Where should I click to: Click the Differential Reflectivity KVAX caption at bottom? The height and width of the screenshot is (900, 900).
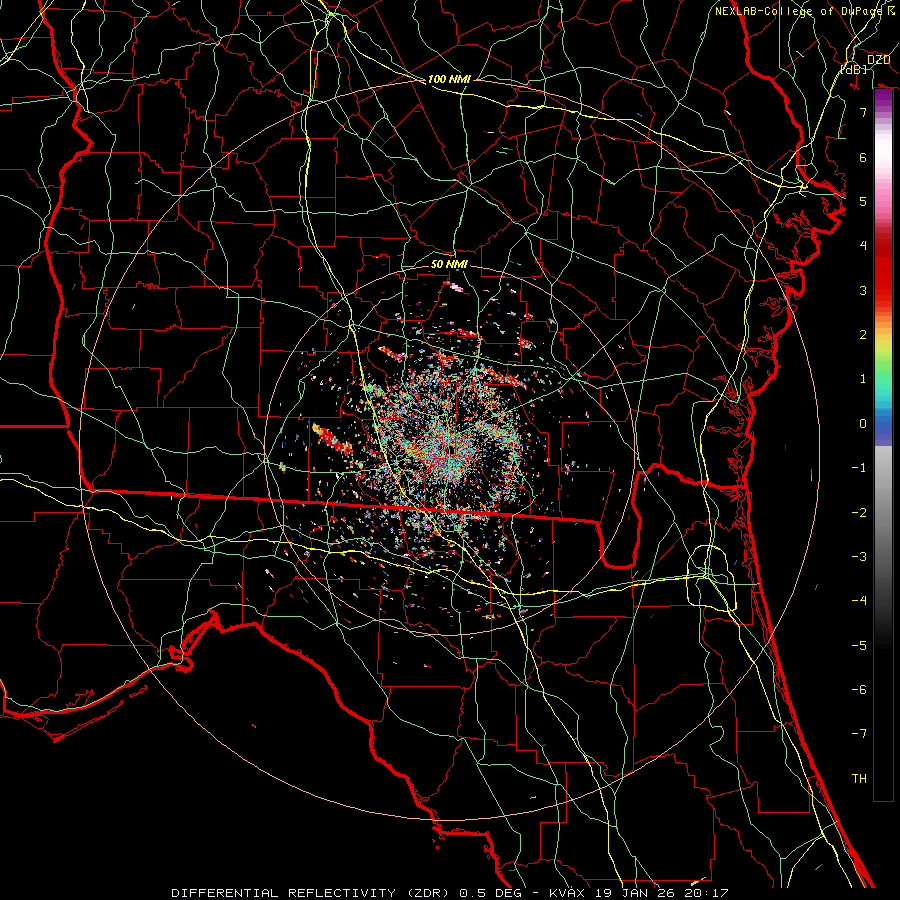coord(450,893)
